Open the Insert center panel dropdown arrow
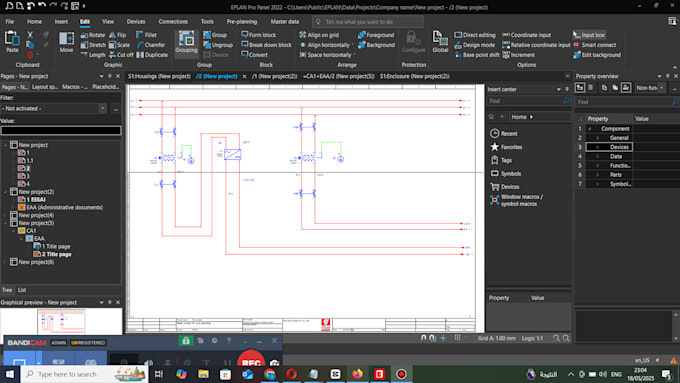Image resolution: width=680 pixels, height=383 pixels. point(559,89)
